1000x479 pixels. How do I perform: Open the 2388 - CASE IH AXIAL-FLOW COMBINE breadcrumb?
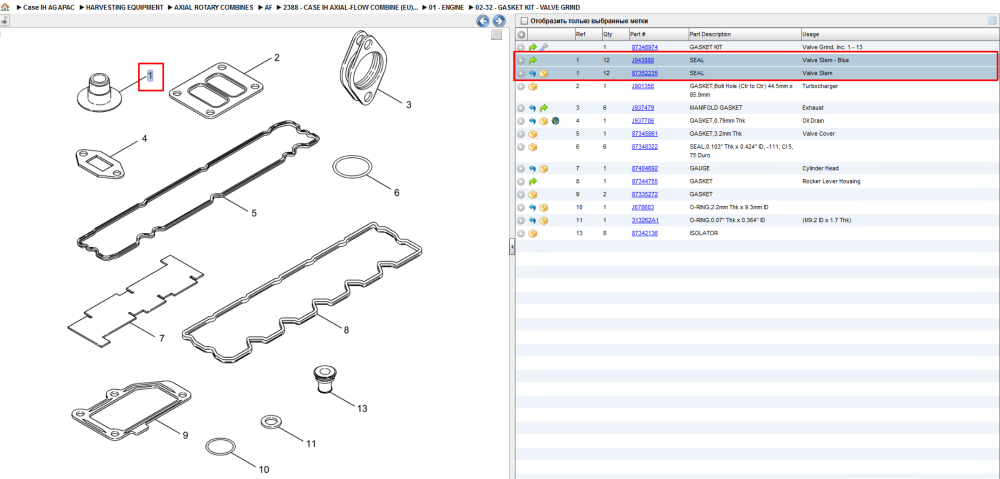[x=351, y=8]
